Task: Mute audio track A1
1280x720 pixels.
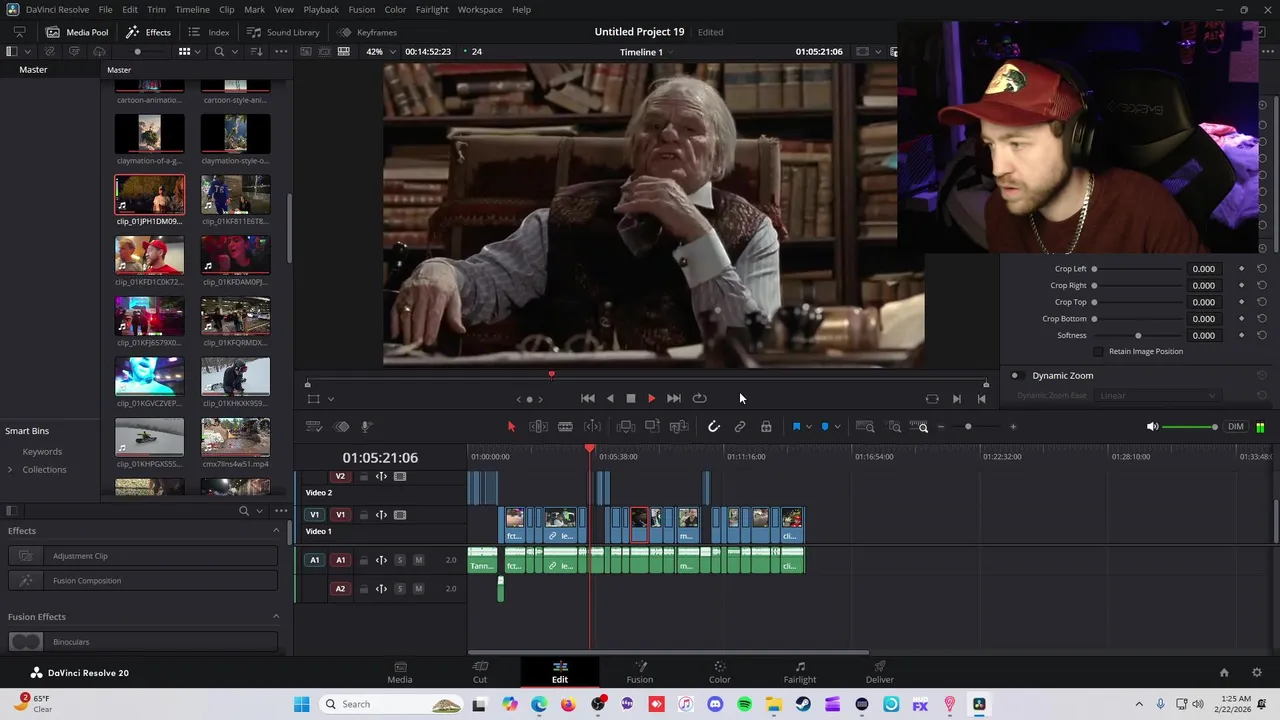Action: pyautogui.click(x=418, y=560)
